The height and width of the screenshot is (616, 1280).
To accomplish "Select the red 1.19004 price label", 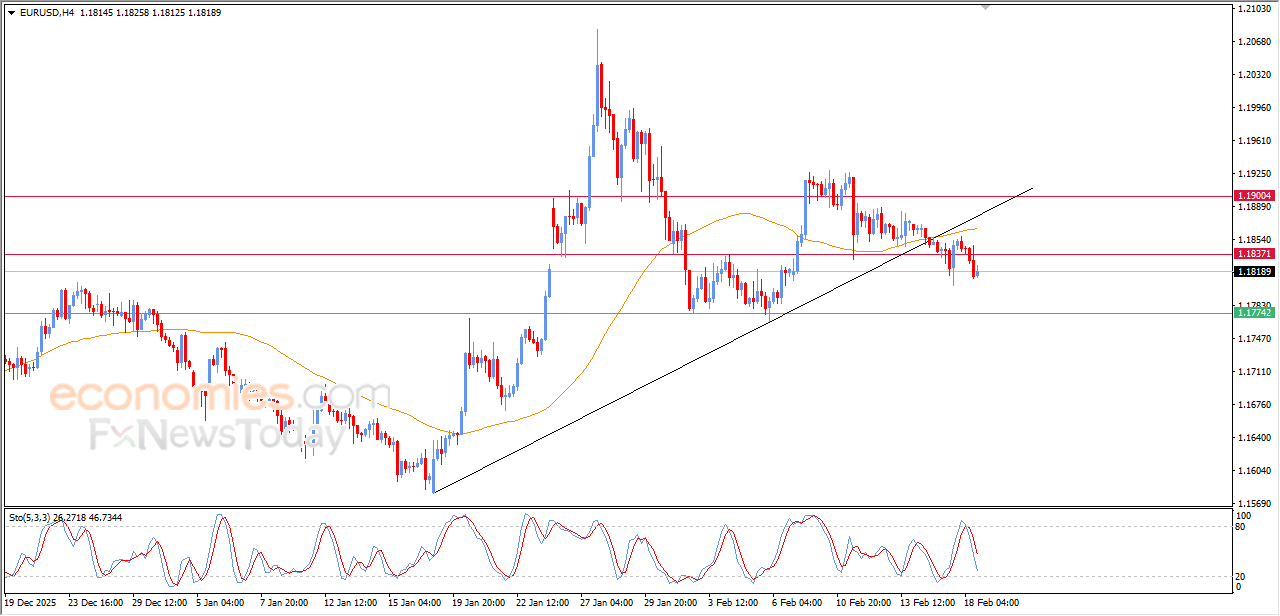I will (1253, 196).
